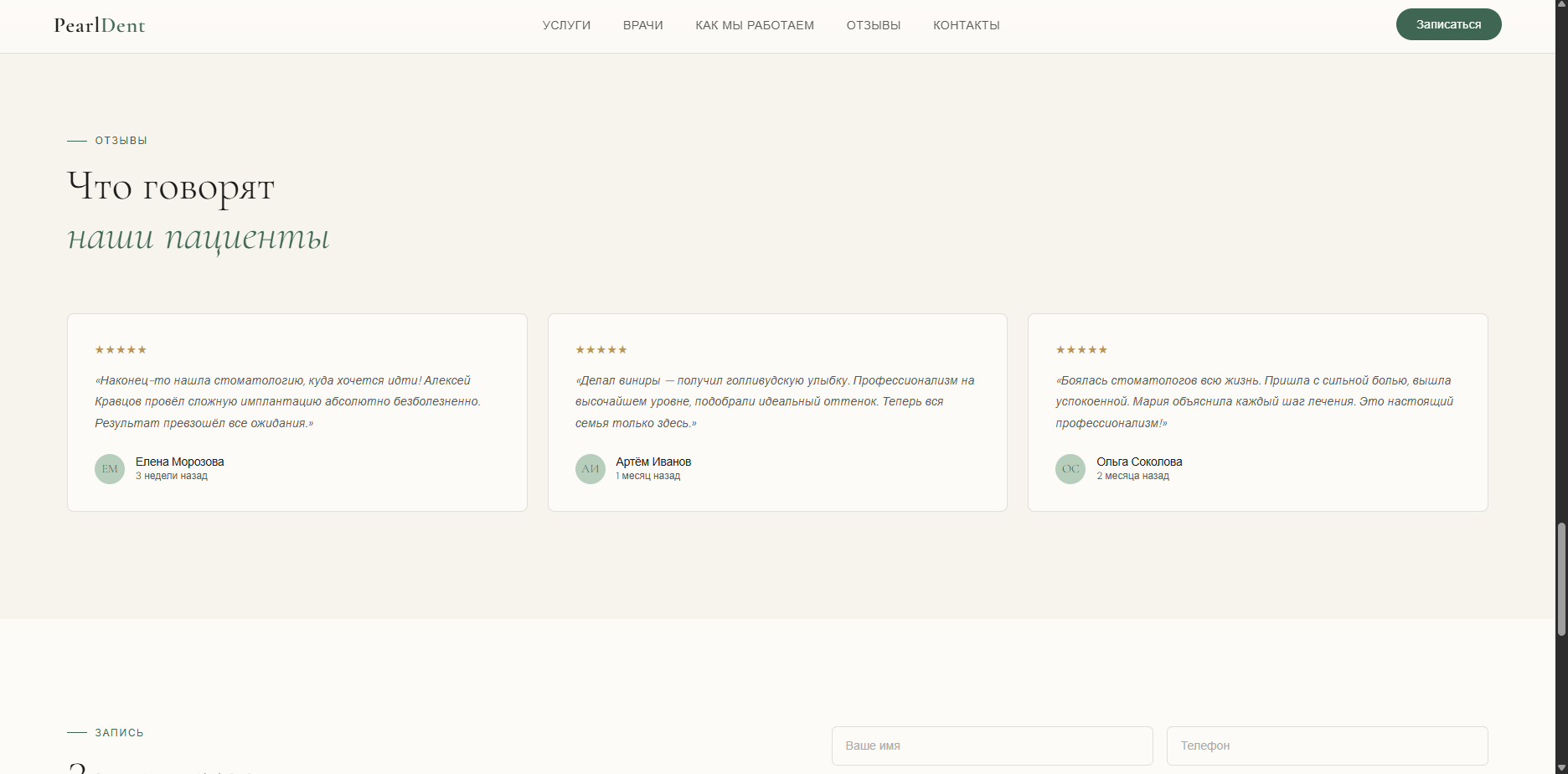
Task: Select the name Артём Иванов
Action: pyautogui.click(x=653, y=462)
